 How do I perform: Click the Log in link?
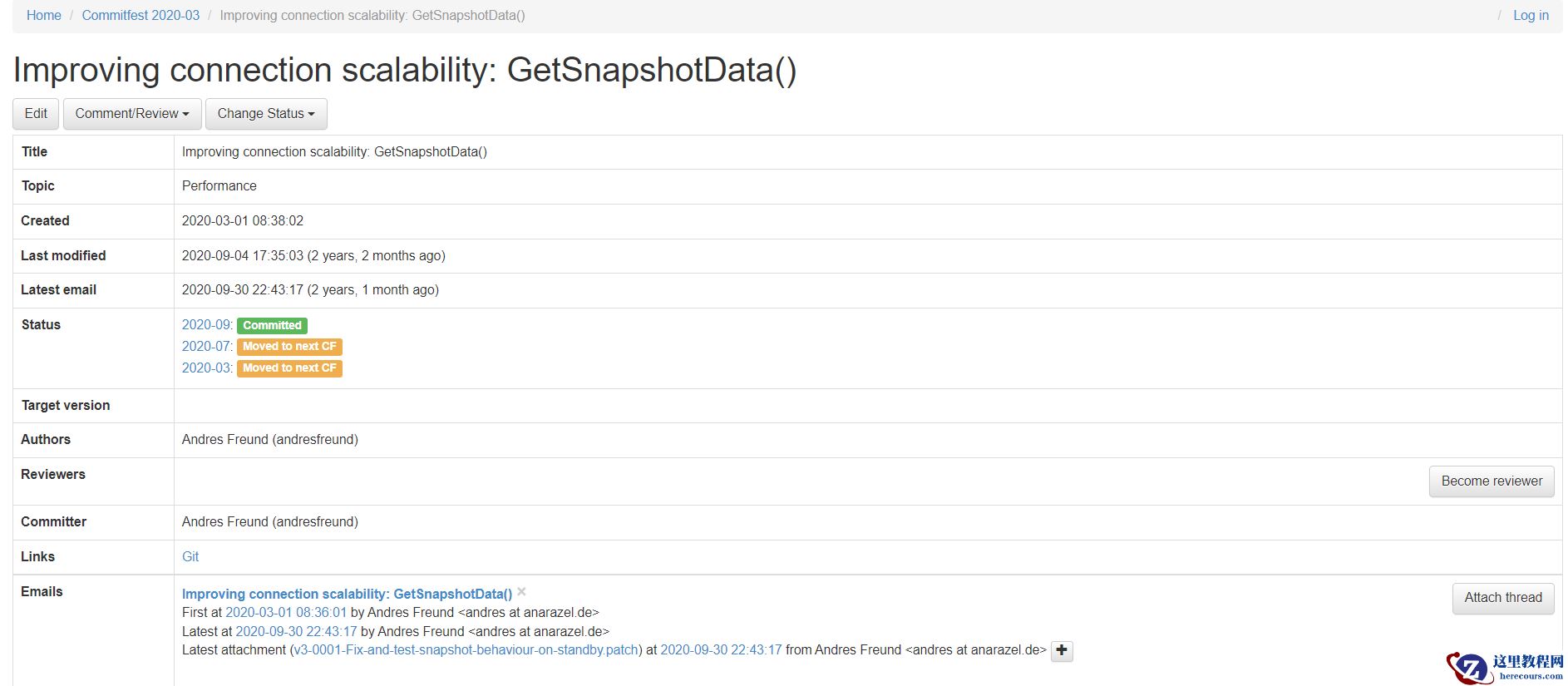click(x=1531, y=16)
